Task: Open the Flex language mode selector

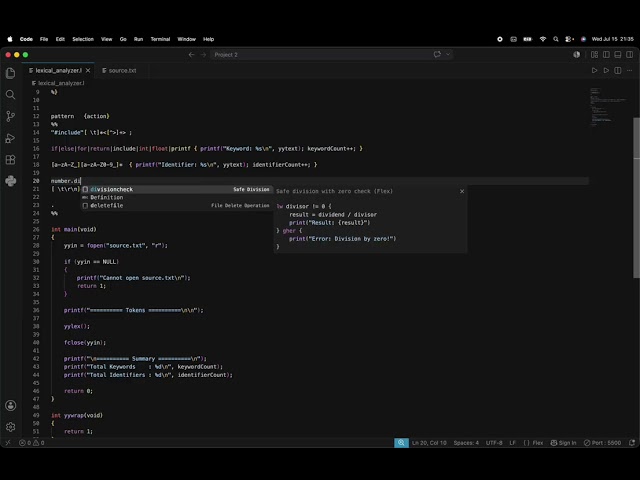Action: 533,443
